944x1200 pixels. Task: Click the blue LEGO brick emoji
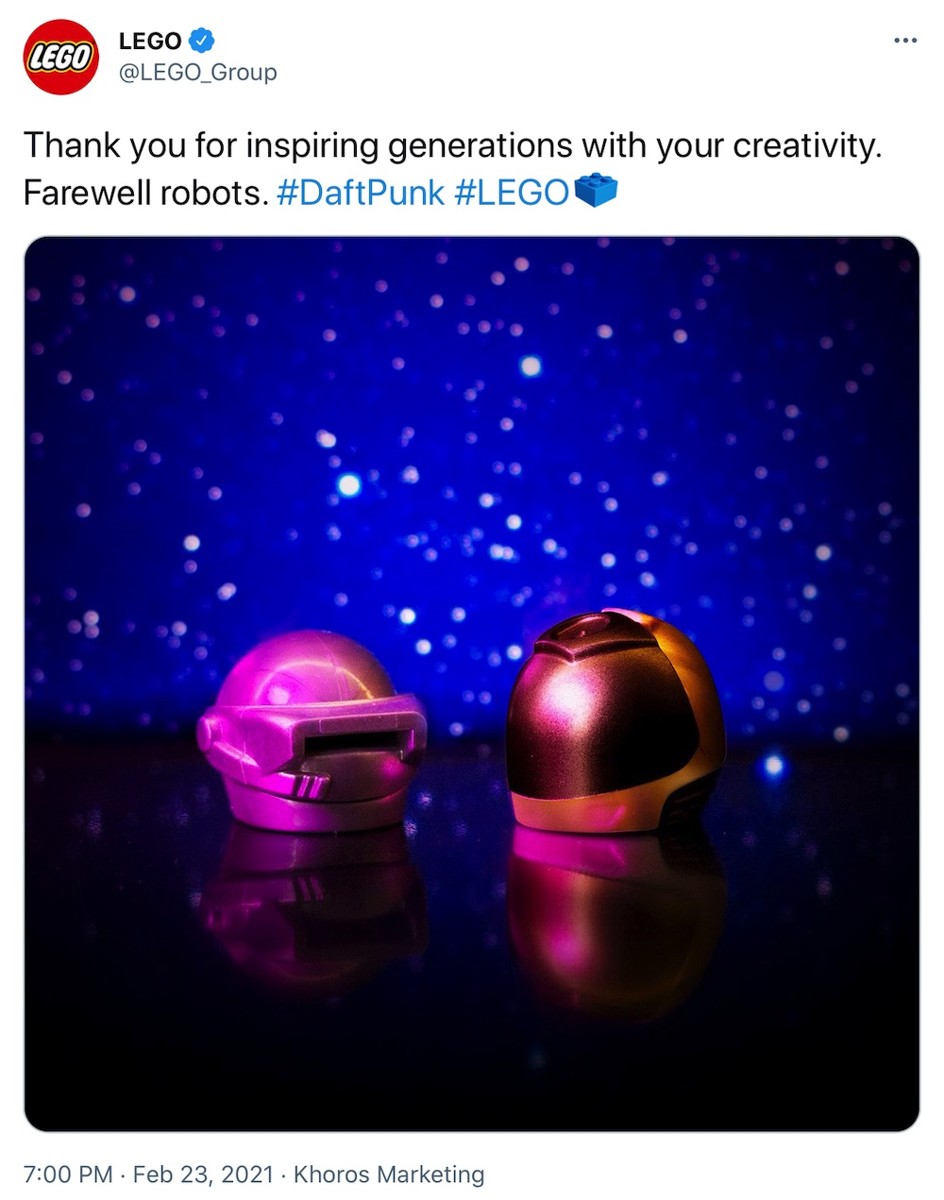pos(598,191)
